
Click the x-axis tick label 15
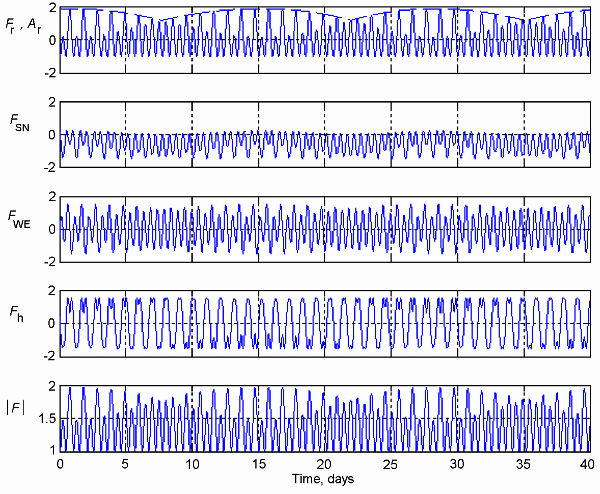259,465
